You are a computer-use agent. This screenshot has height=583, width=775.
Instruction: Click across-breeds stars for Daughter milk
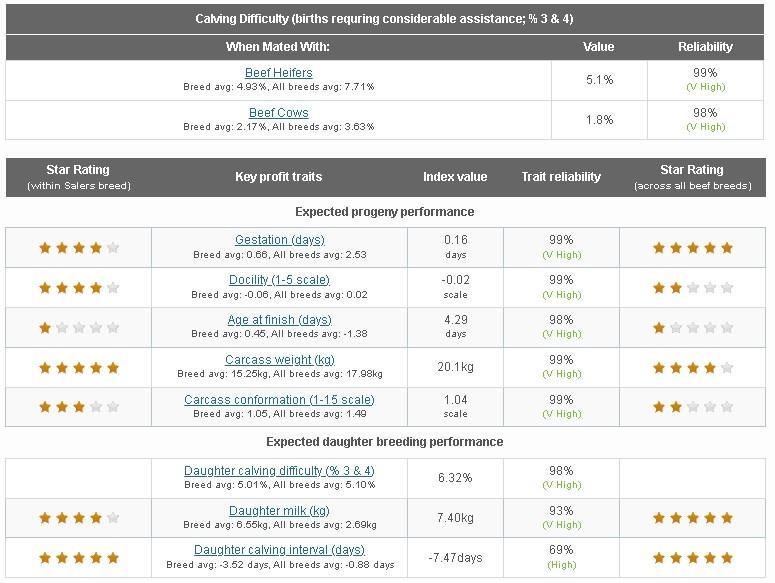point(693,518)
